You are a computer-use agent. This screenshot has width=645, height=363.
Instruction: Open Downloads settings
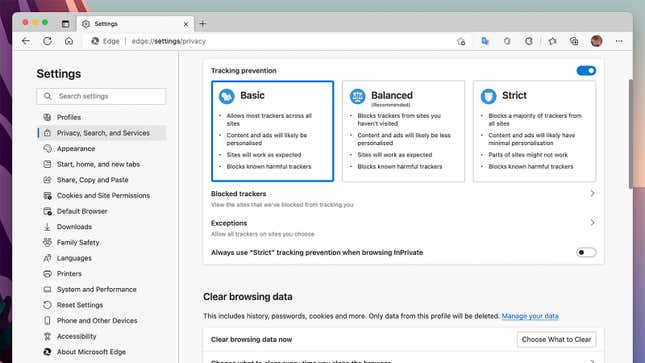(102, 227)
